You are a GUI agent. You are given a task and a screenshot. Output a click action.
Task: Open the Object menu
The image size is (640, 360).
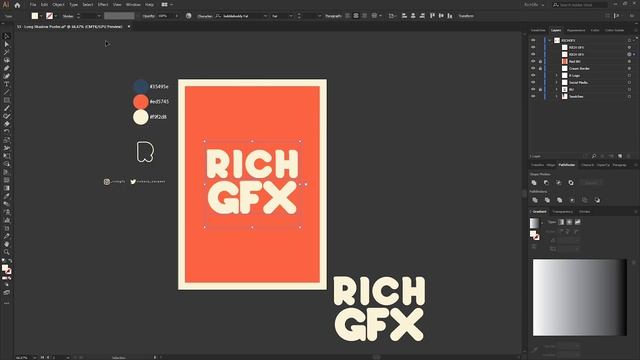point(58,4)
